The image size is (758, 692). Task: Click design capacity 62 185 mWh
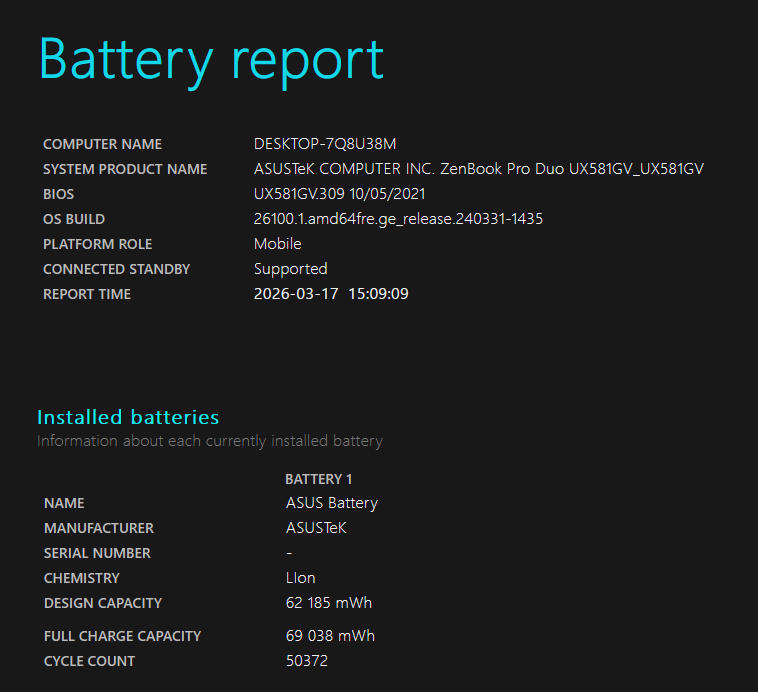329,603
